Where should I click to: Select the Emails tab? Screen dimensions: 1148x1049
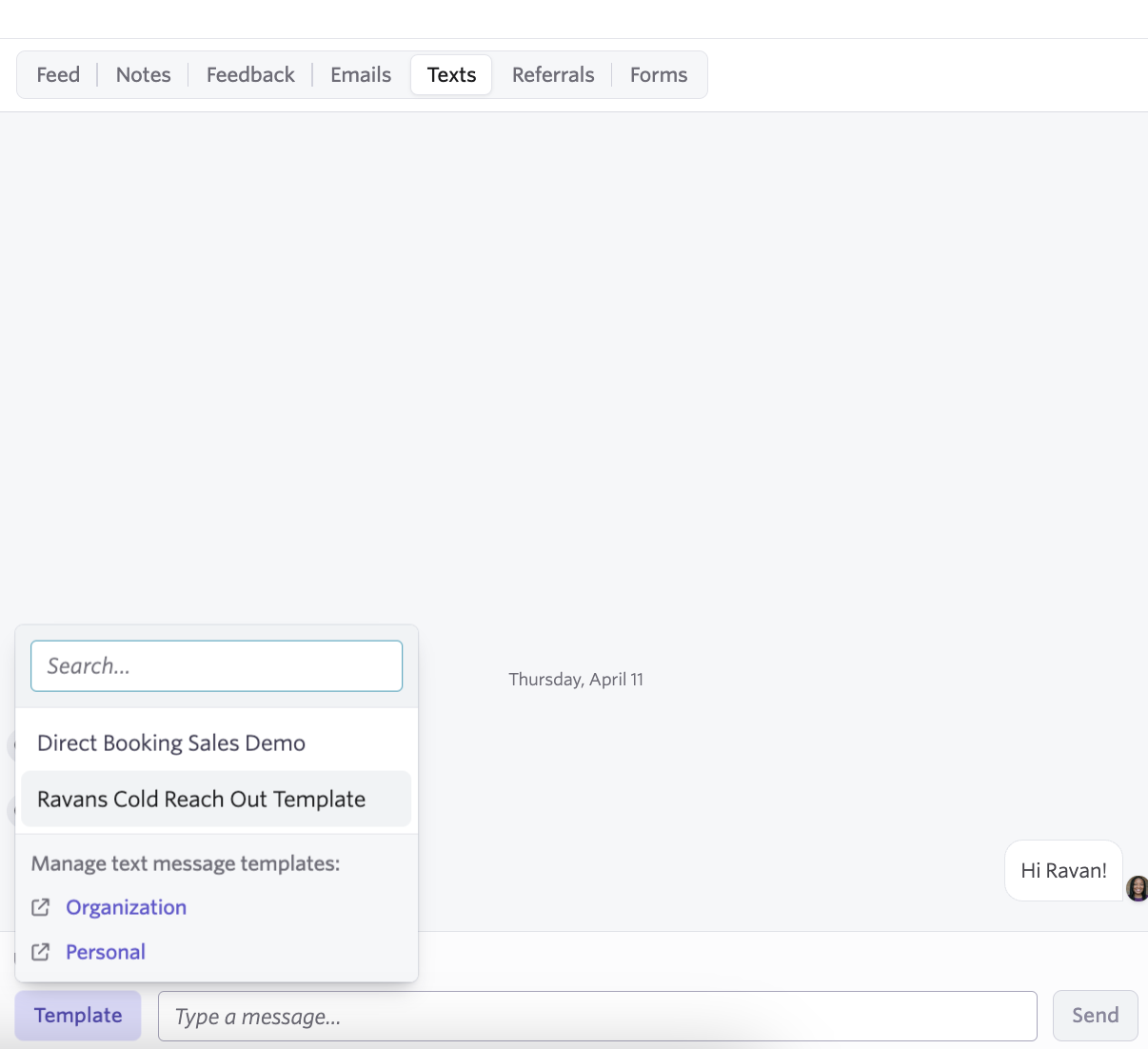[361, 74]
